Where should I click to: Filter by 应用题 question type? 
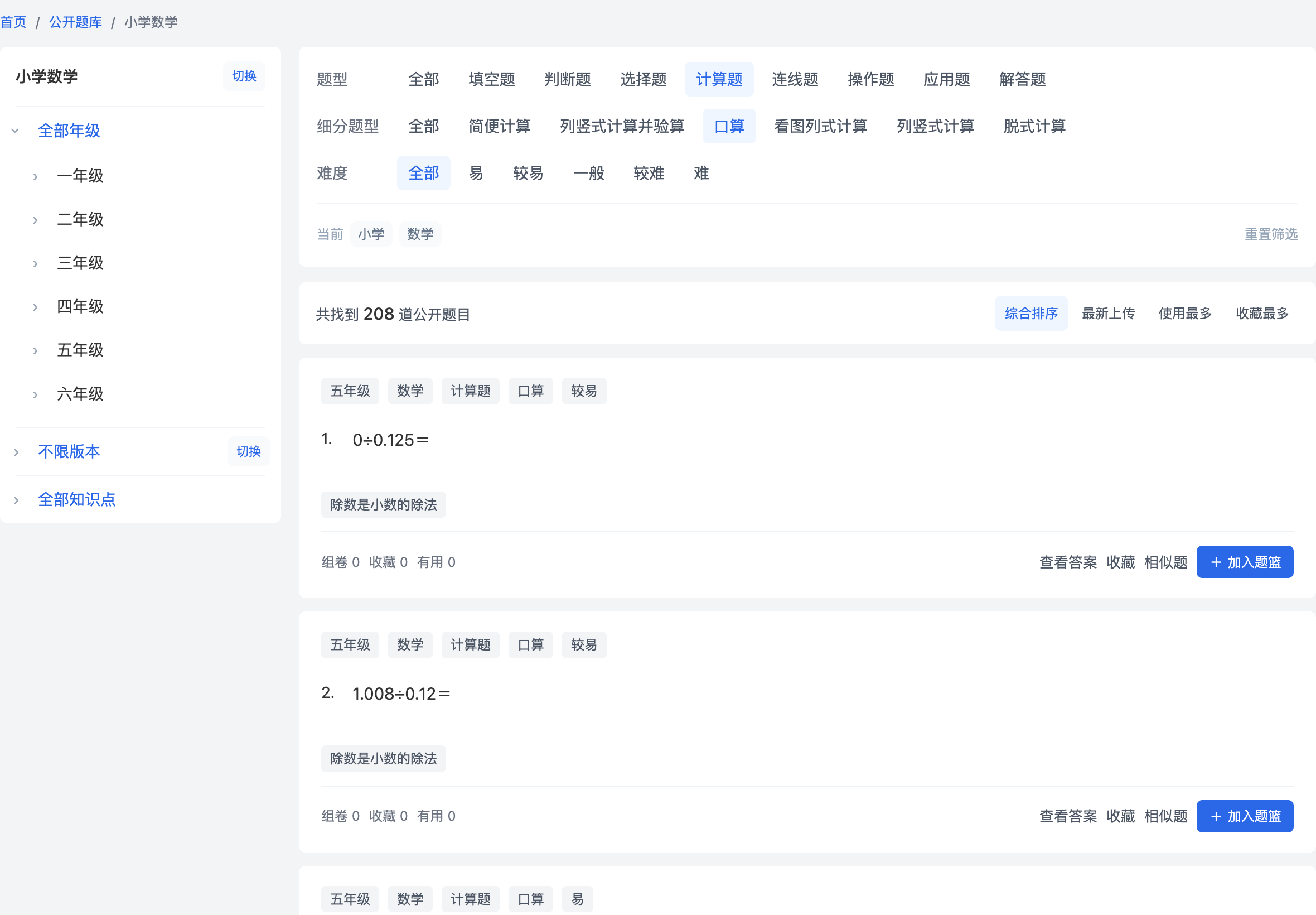pos(946,79)
